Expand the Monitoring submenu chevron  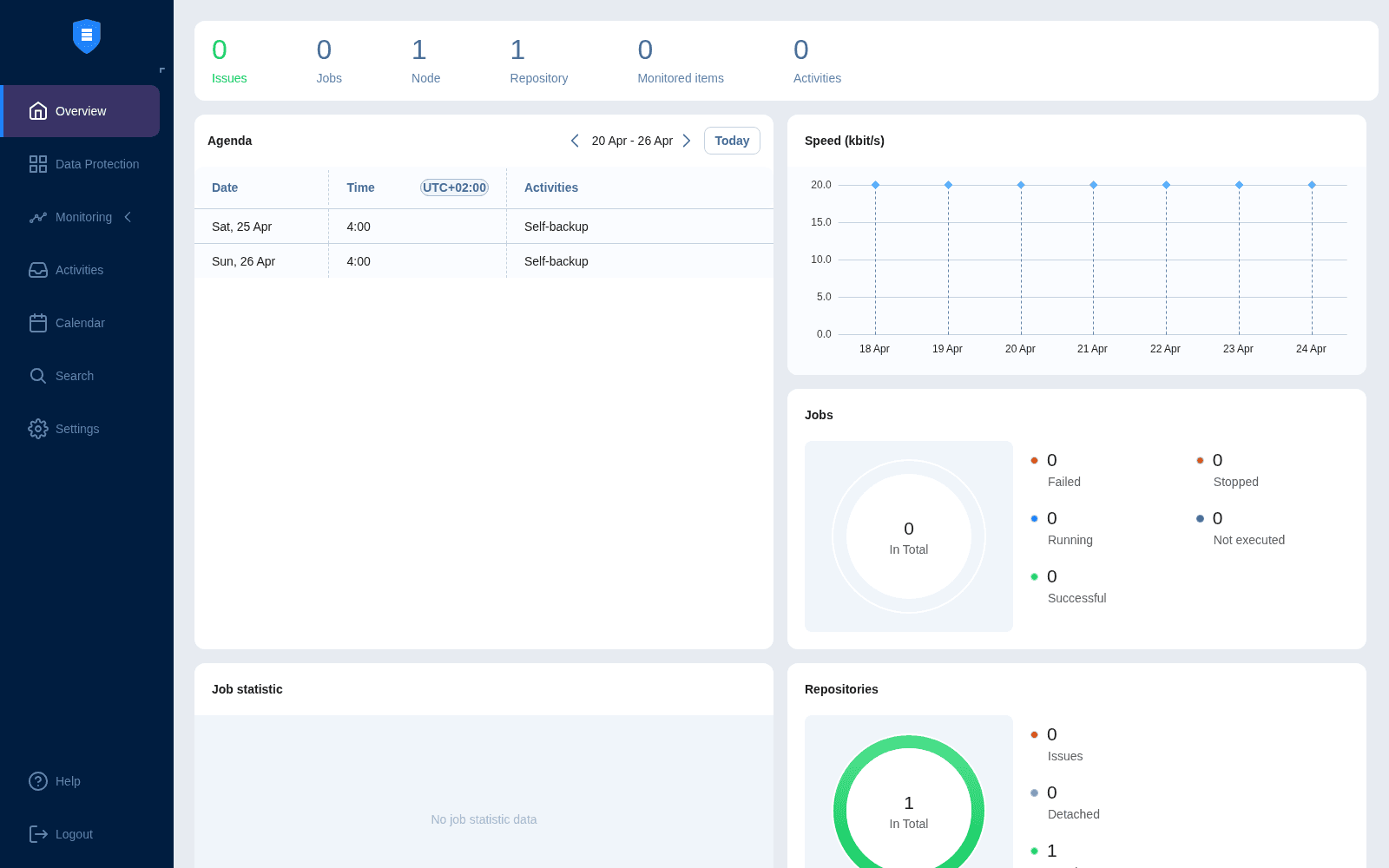(x=128, y=217)
